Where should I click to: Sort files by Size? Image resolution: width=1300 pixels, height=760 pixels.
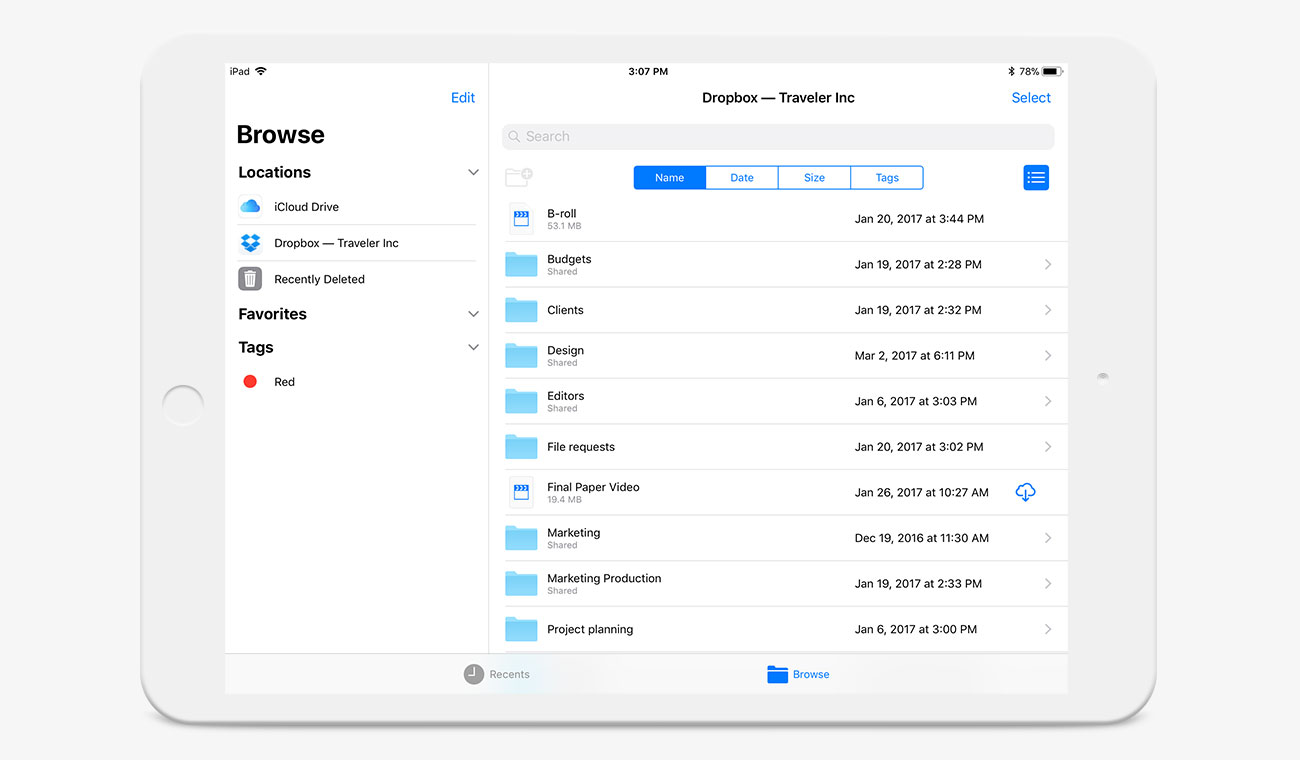click(x=814, y=178)
